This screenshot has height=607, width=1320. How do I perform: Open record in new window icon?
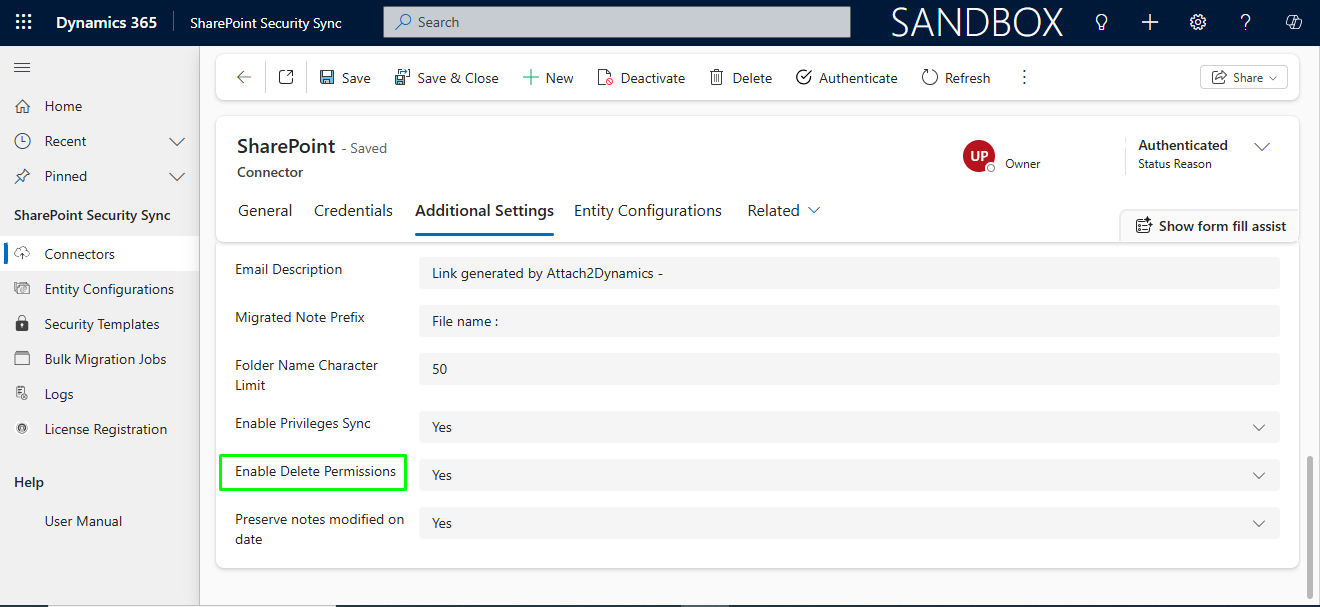coord(286,78)
